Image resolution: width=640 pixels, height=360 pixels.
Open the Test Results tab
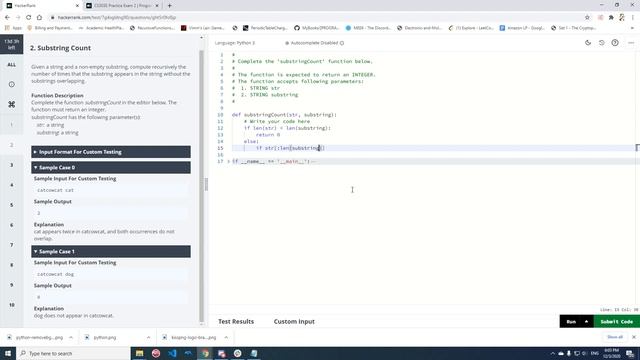236,322
